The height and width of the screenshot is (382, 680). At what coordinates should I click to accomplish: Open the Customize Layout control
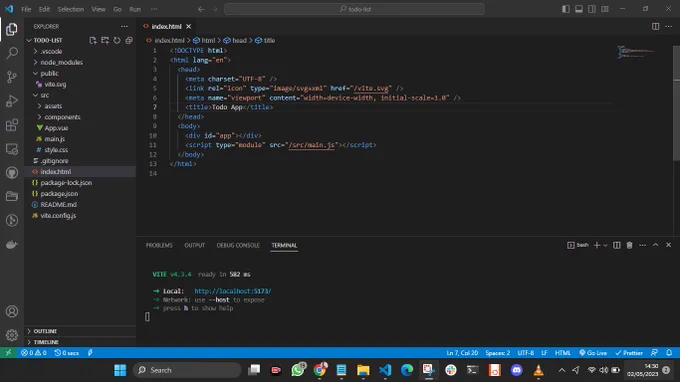[605, 9]
